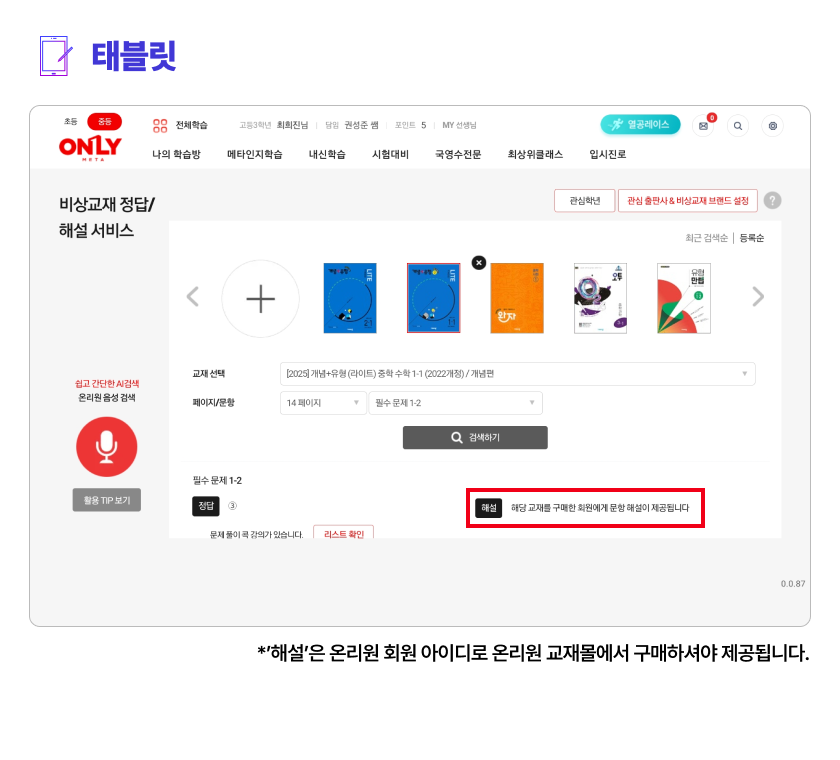Sort by 등록순
840x760 pixels.
[x=752, y=238]
